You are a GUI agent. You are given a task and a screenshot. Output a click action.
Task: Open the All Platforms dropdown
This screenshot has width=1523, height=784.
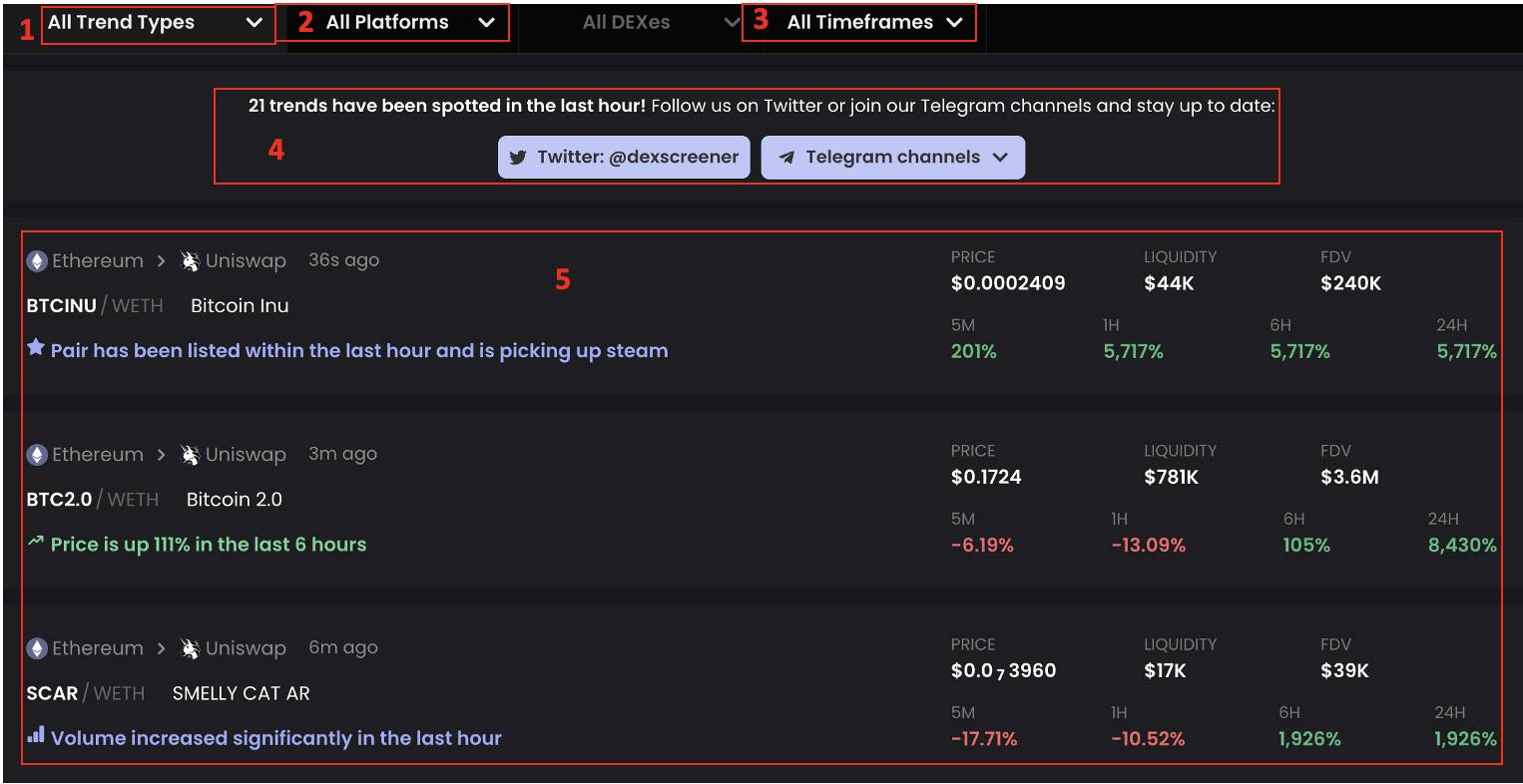pyautogui.click(x=409, y=22)
